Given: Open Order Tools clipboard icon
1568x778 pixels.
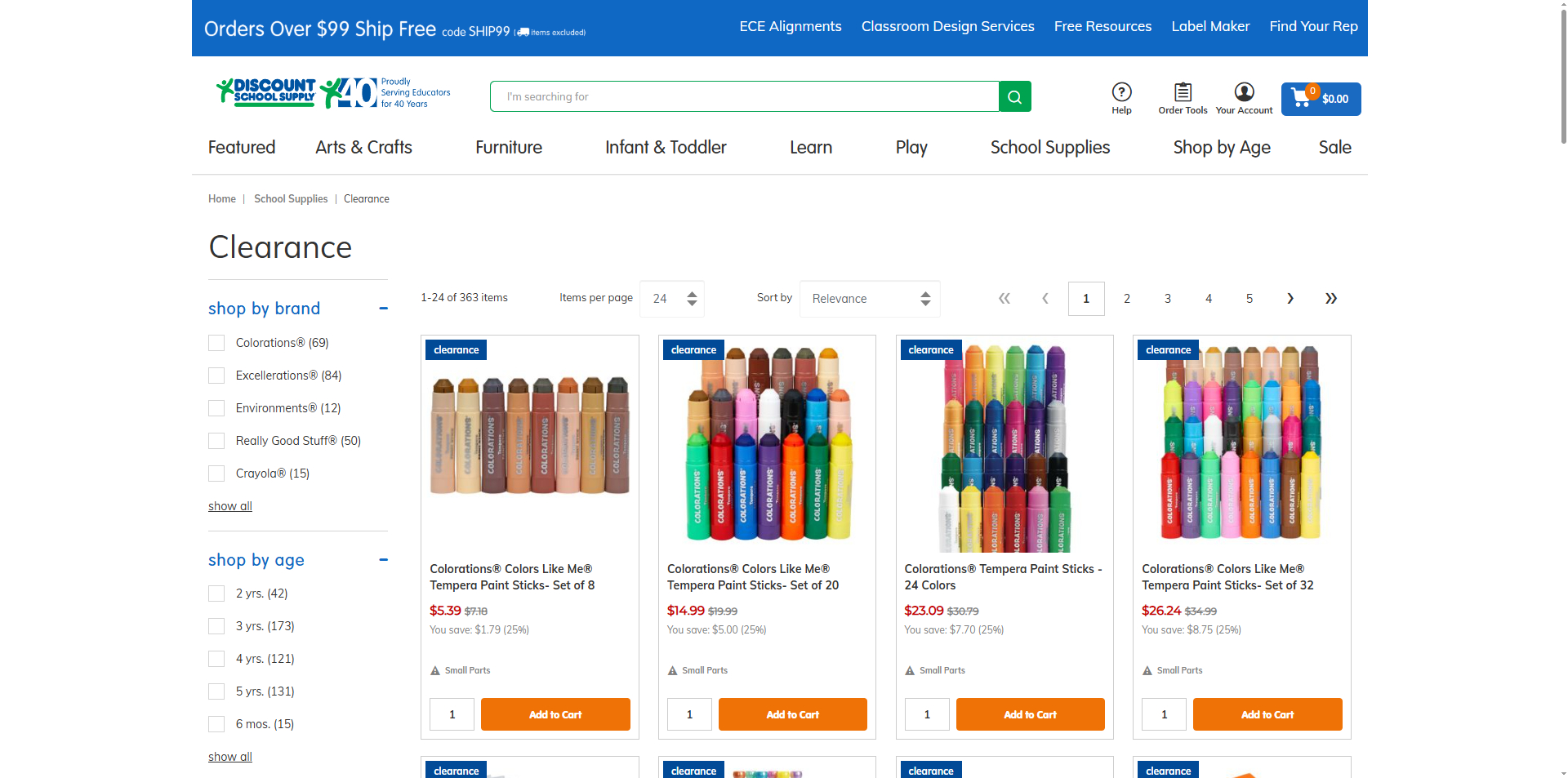Looking at the screenshot, I should click(x=1183, y=91).
